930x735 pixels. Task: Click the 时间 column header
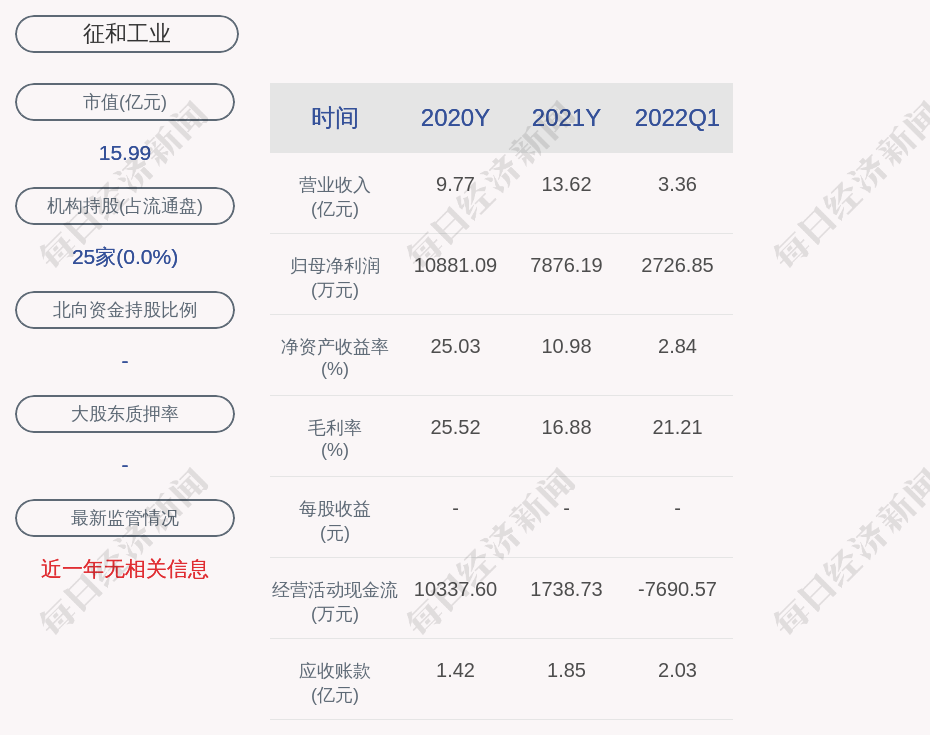335,118
